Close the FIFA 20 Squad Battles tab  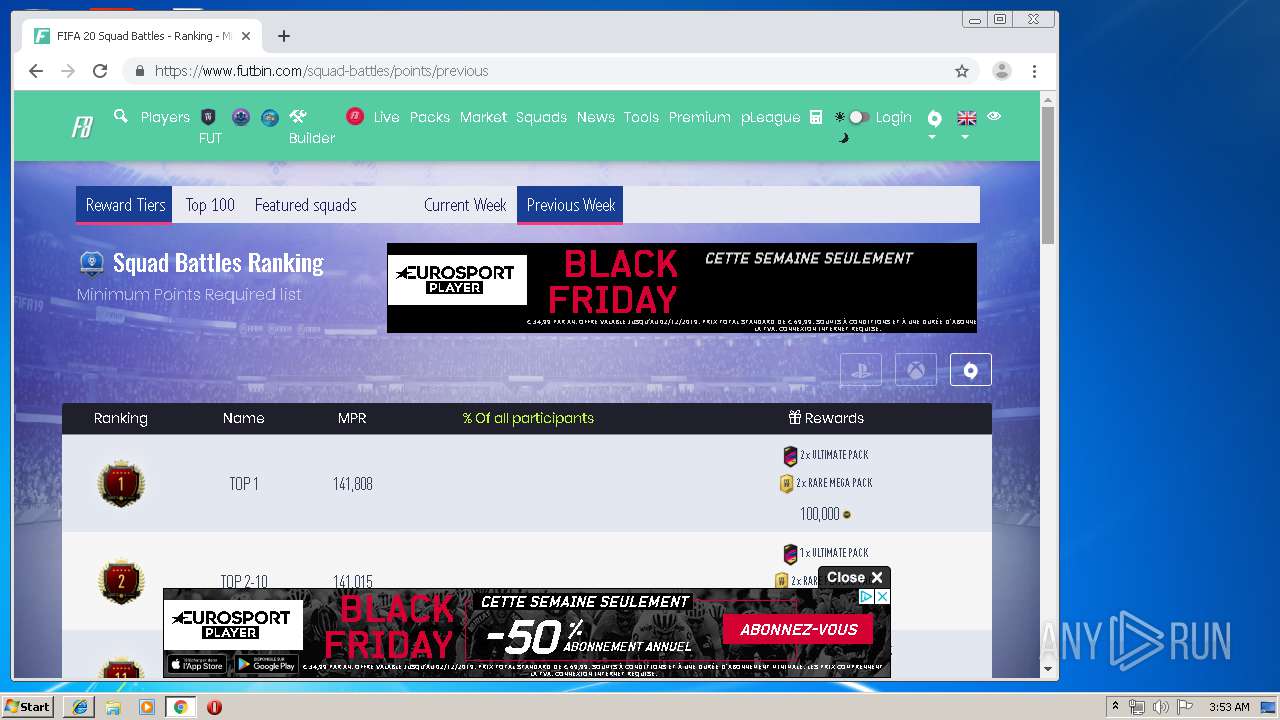[x=246, y=36]
